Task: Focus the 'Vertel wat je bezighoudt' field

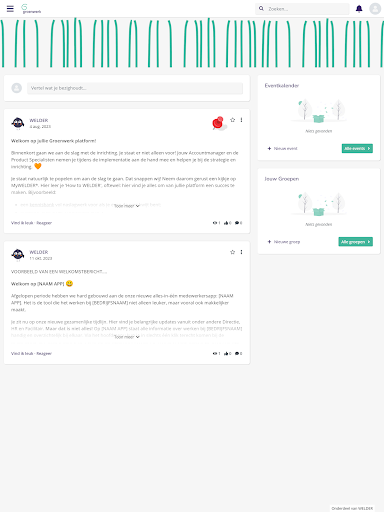Action: [x=135, y=88]
